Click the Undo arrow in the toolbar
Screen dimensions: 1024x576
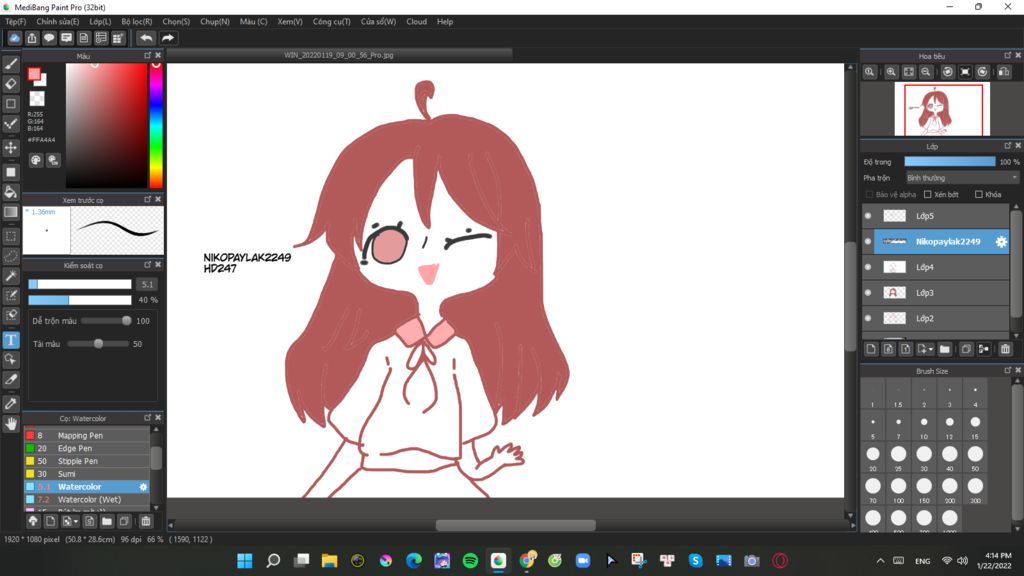click(146, 38)
